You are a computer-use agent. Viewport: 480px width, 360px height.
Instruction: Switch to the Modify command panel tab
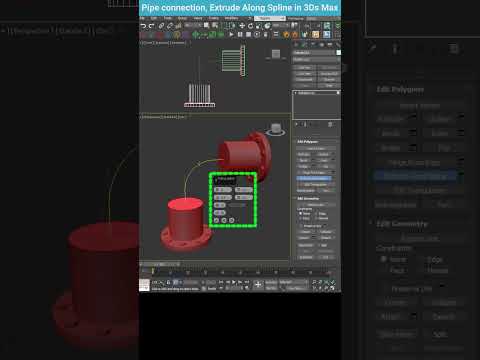304,44
